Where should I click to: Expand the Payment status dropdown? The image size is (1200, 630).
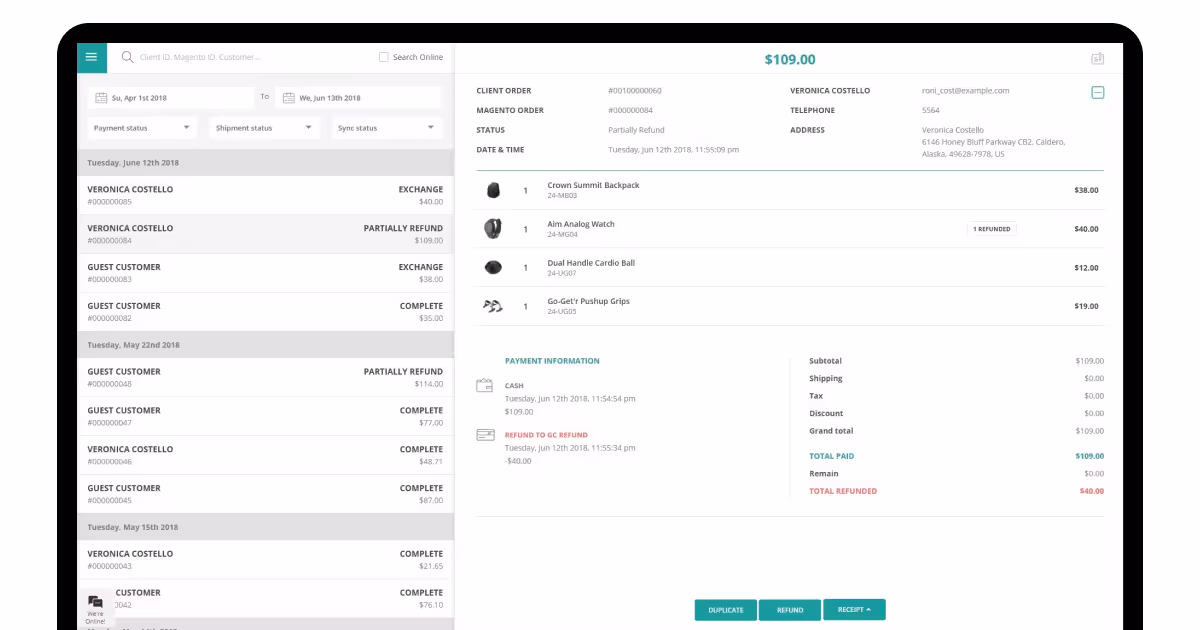(x=142, y=128)
